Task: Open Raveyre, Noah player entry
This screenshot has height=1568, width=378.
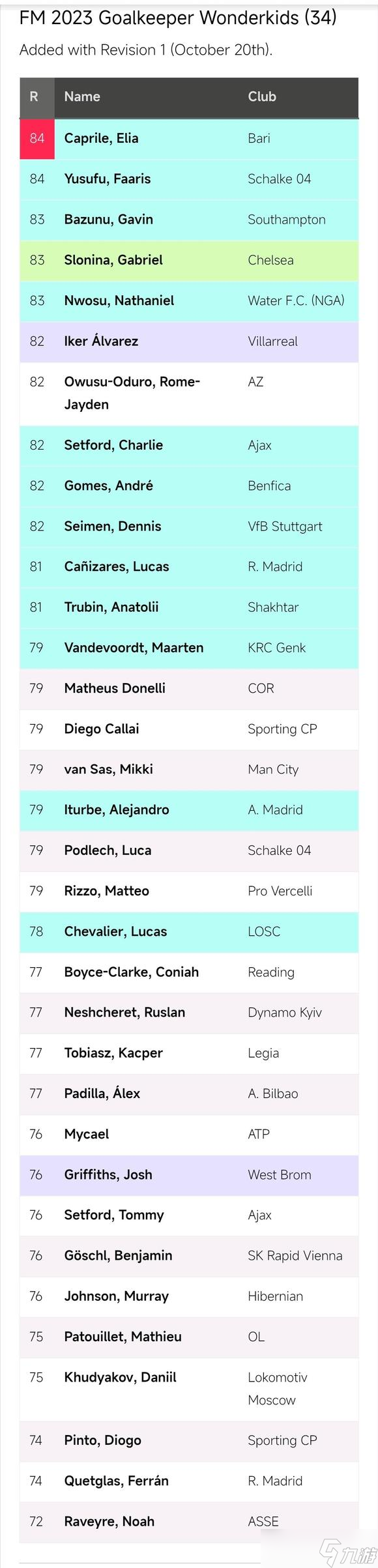Action: 109,1521
